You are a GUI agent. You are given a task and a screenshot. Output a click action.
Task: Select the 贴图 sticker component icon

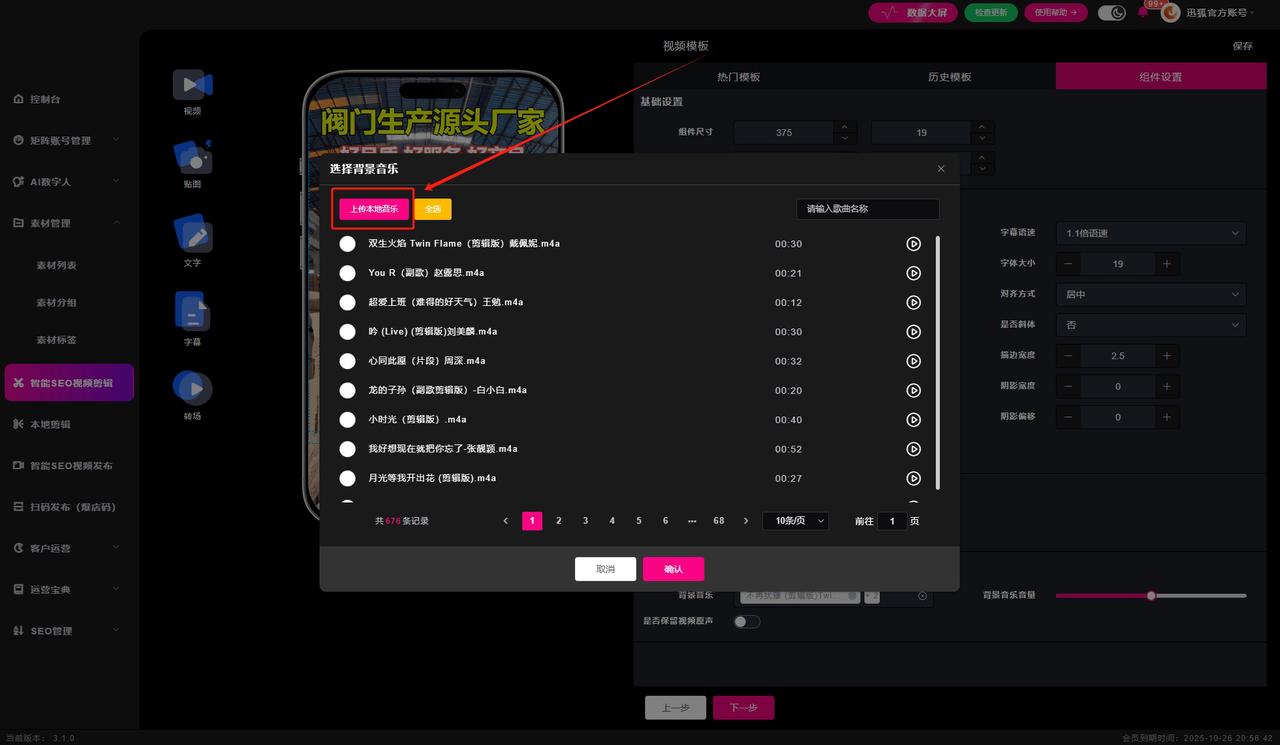[192, 158]
